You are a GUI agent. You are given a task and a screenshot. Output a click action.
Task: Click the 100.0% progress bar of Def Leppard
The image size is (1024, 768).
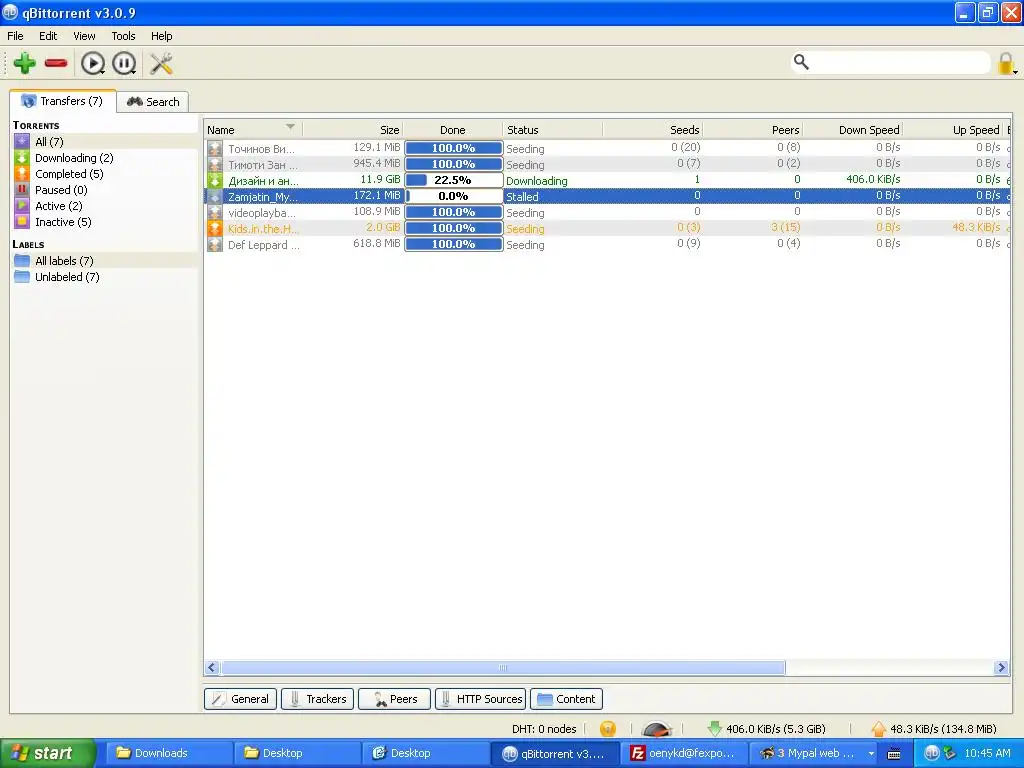pos(453,244)
